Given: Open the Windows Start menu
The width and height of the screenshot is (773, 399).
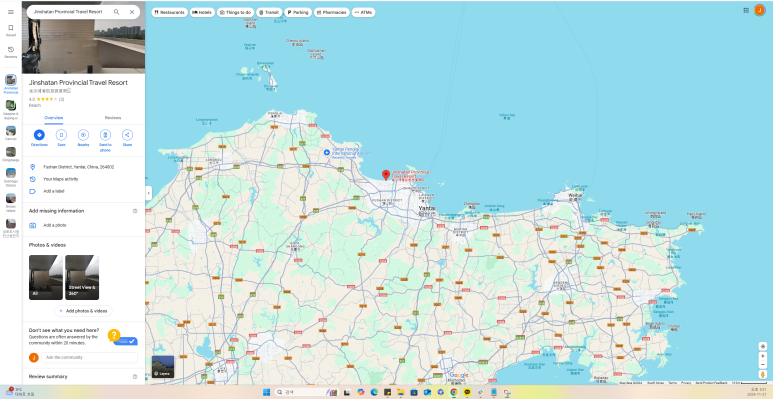Looking at the screenshot, I should pyautogui.click(x=266, y=392).
